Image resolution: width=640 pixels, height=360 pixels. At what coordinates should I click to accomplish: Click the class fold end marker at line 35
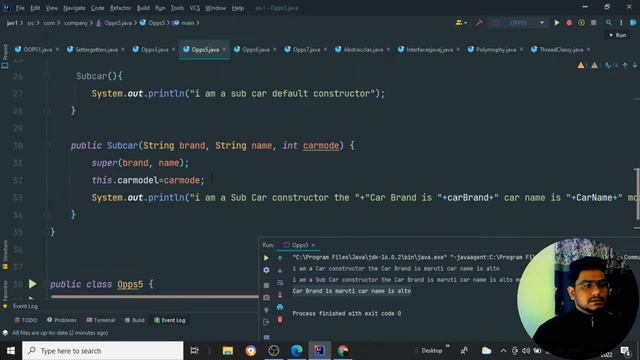46,232
